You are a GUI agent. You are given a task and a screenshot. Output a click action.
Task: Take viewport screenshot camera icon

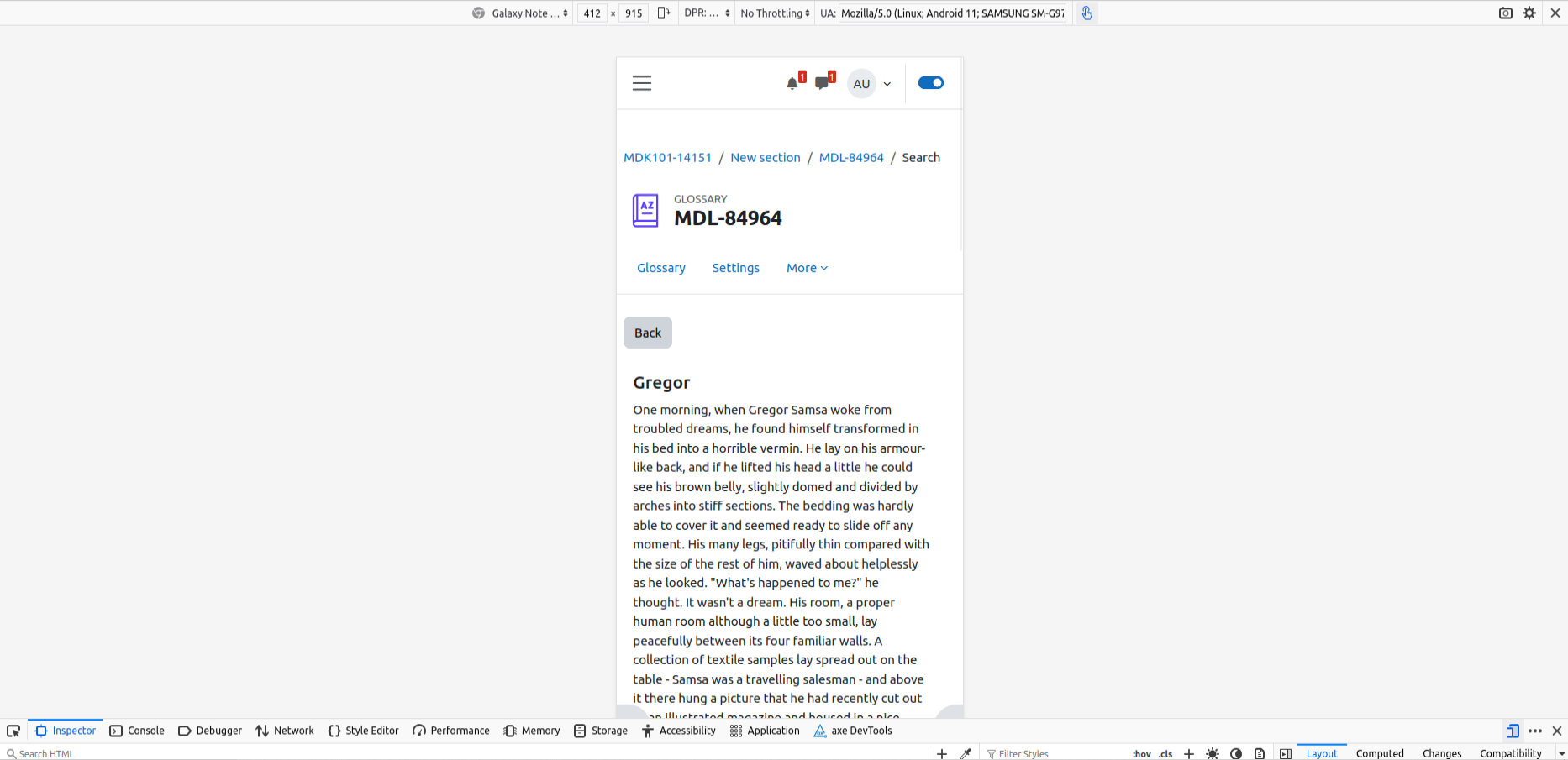pos(1506,13)
